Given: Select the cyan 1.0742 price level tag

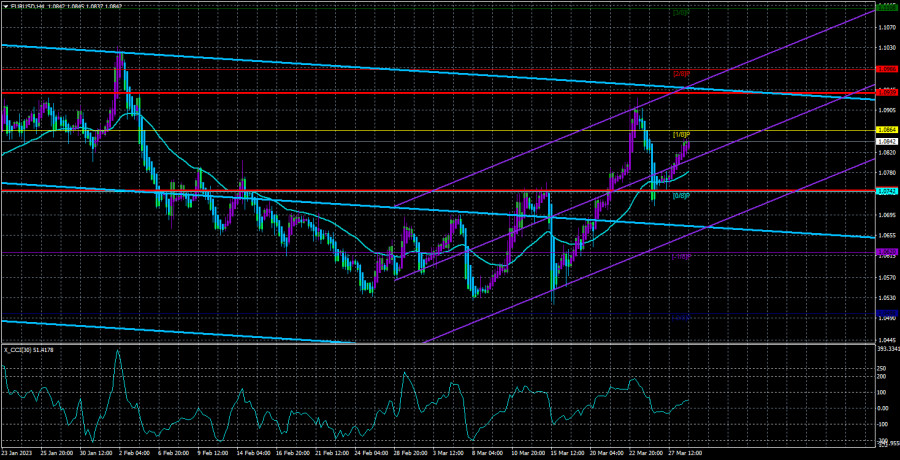Looking at the screenshot, I should [887, 190].
